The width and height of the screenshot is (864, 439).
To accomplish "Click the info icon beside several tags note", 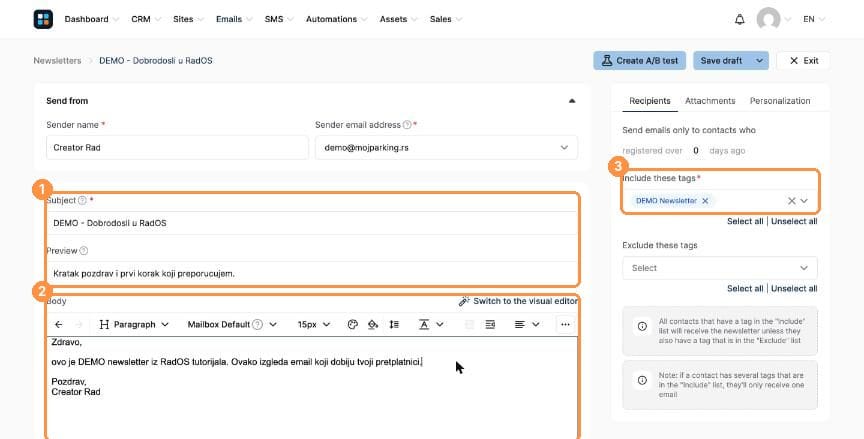I will (642, 380).
